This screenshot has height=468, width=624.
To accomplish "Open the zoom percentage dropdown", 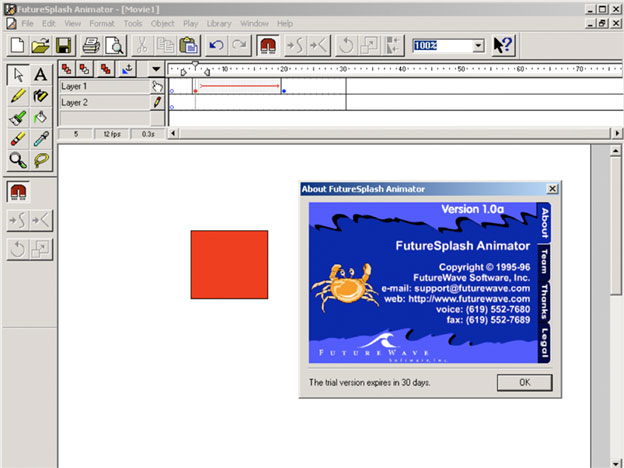I will pyautogui.click(x=478, y=46).
